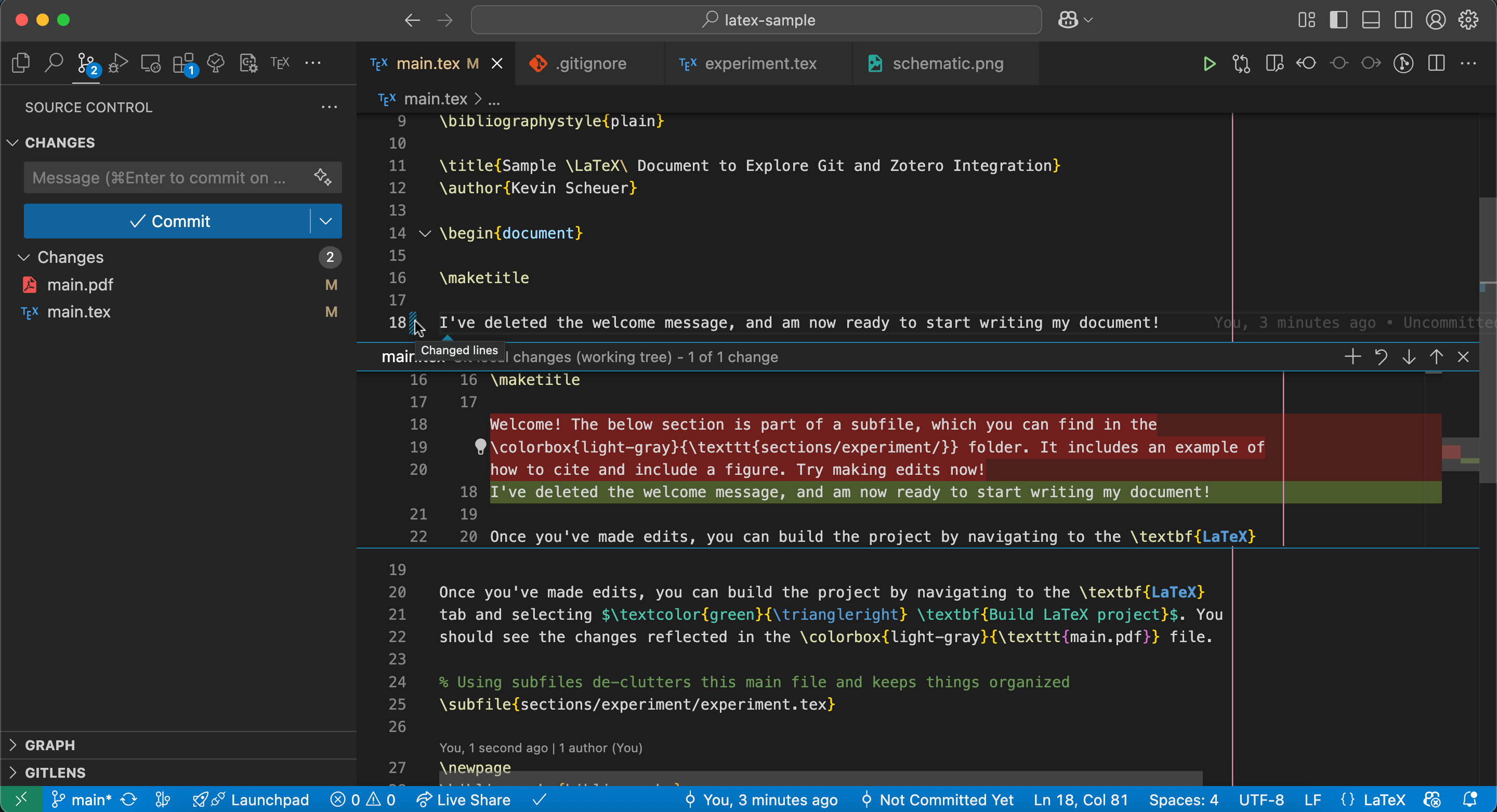Open the Copilot icon in title bar
This screenshot has width=1497, height=812.
pyautogui.click(x=1068, y=20)
